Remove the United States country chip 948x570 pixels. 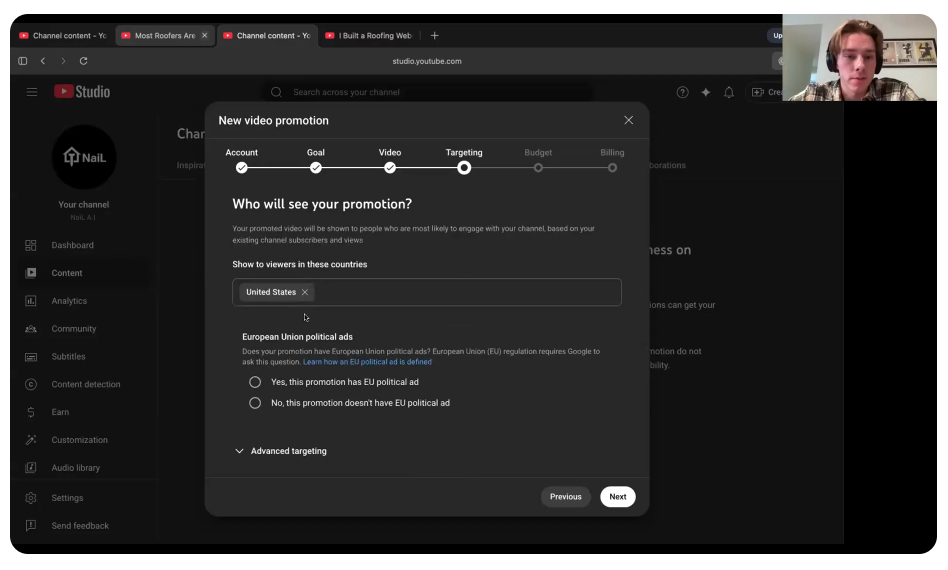305,293
